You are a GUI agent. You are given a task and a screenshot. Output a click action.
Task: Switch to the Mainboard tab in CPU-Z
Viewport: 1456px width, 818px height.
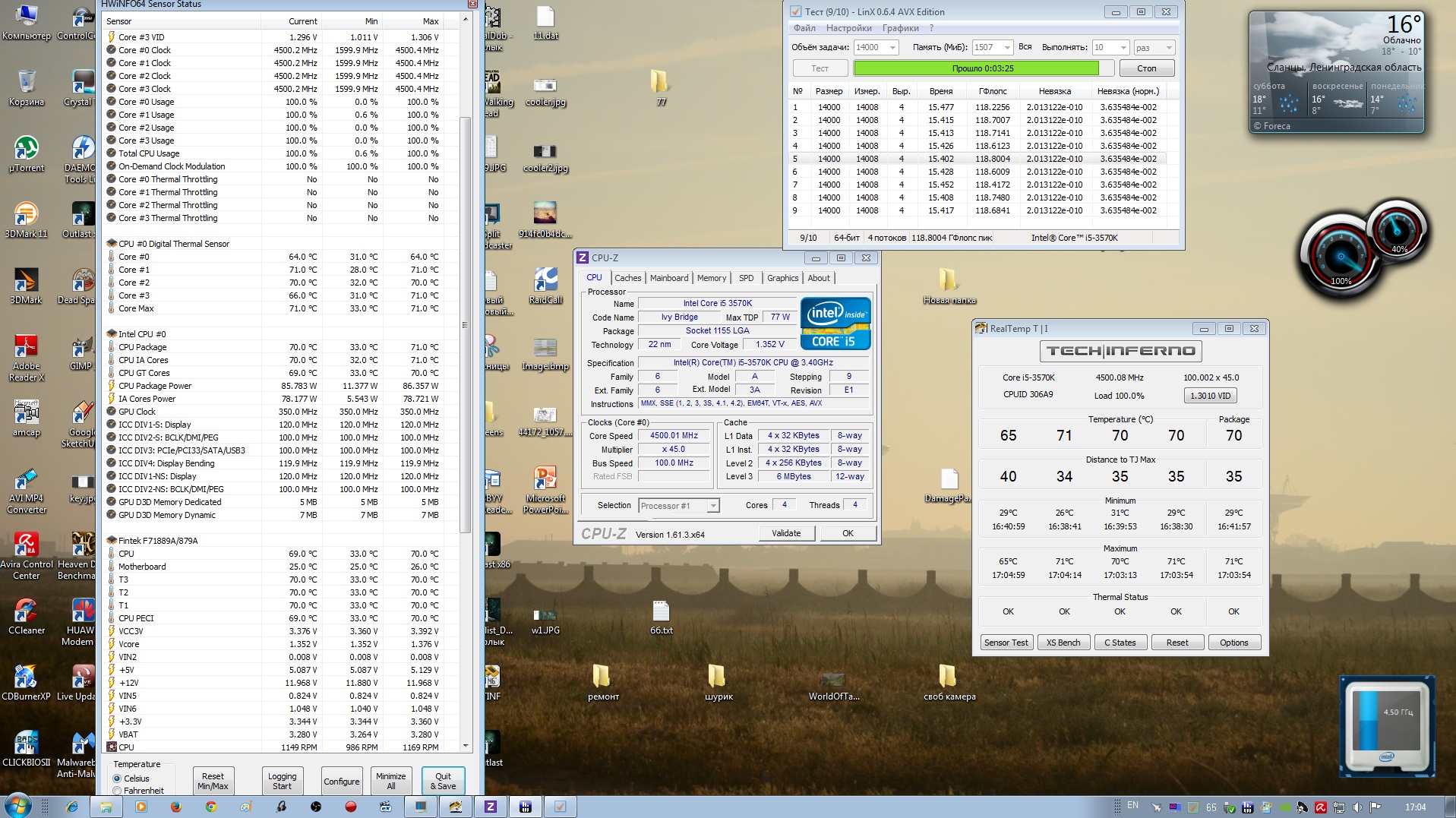pyautogui.click(x=668, y=278)
